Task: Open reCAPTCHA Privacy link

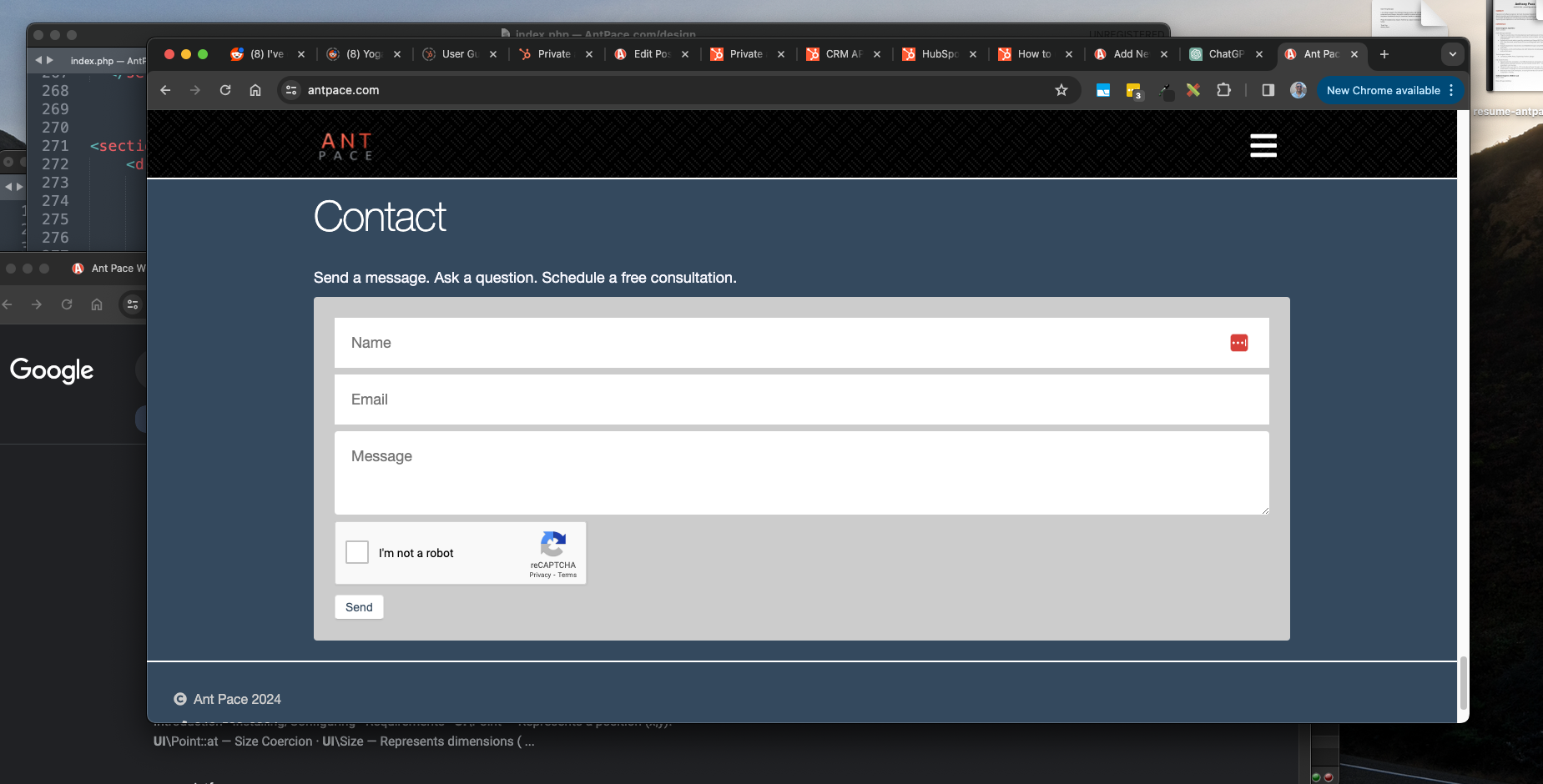Action: pyautogui.click(x=540, y=575)
